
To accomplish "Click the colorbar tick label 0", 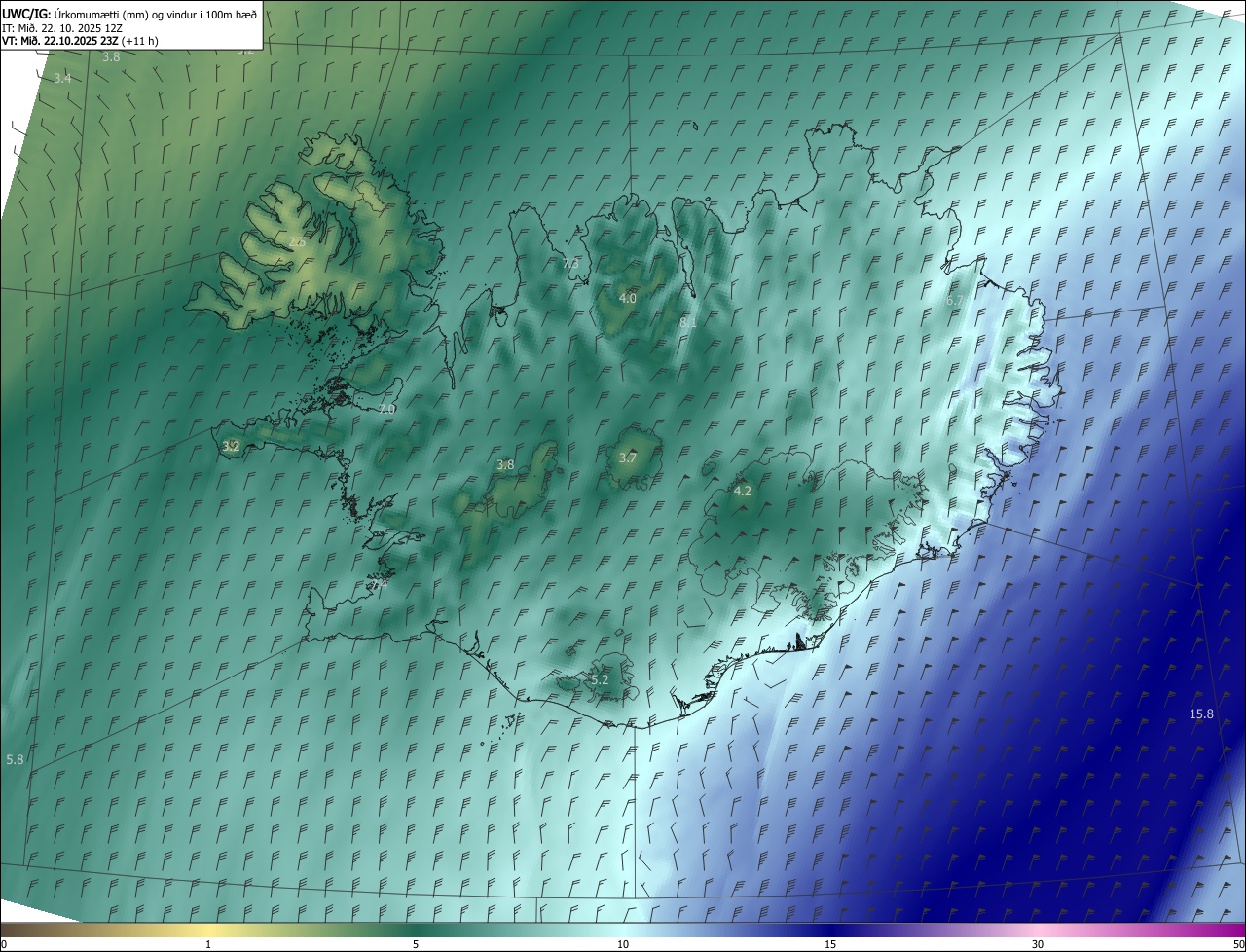I will (4, 945).
